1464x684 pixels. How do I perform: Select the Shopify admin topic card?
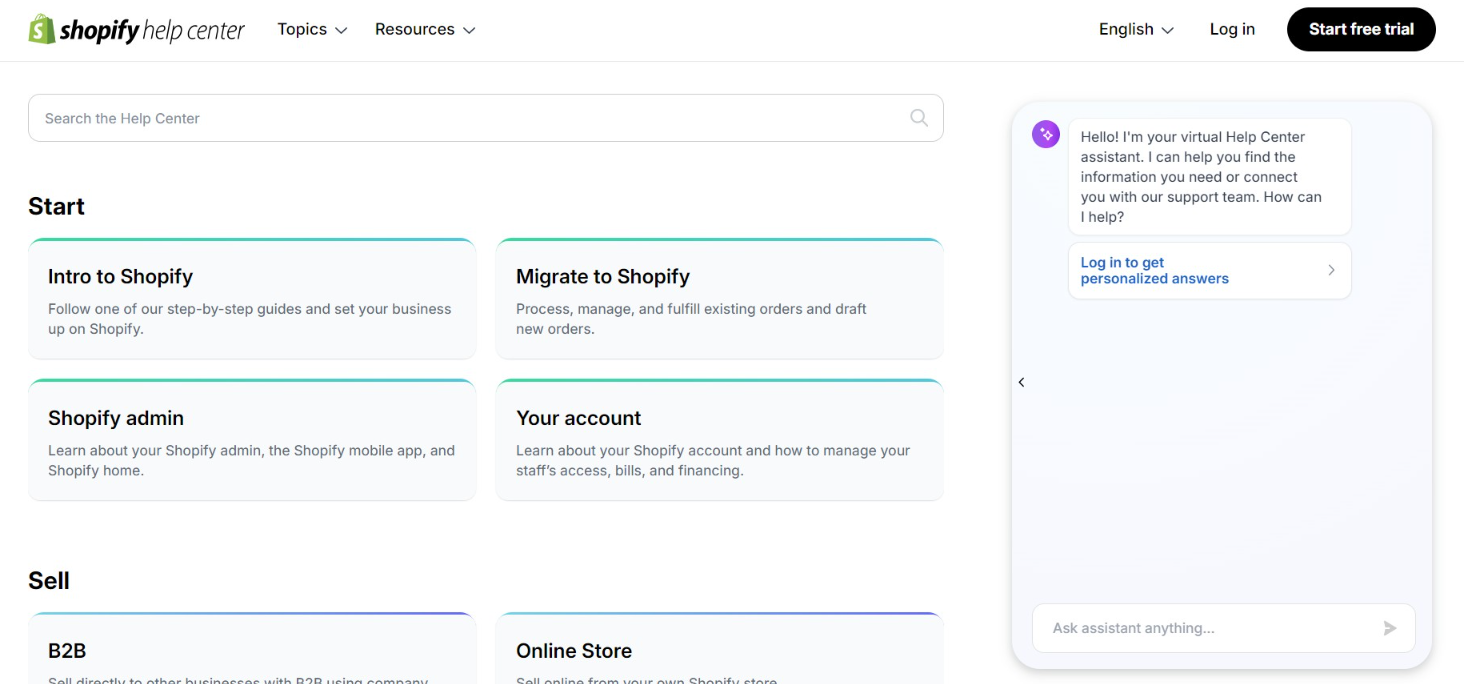click(252, 440)
